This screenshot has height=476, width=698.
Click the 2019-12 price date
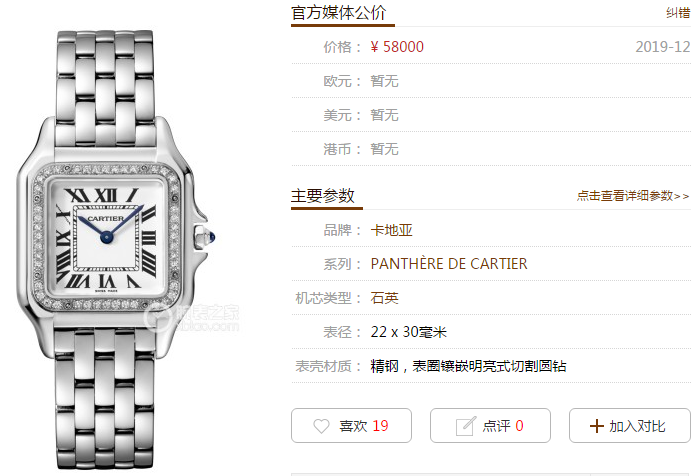(x=662, y=47)
